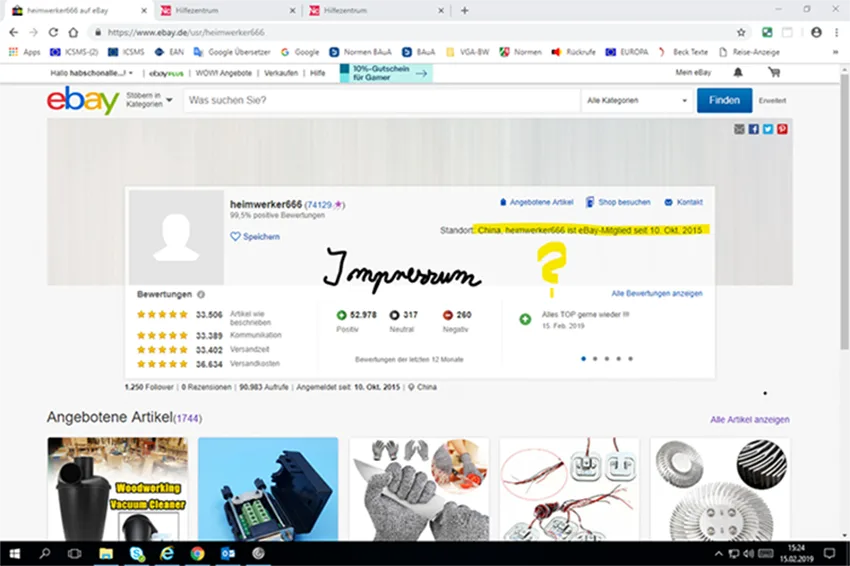Open the Rückrufe bookmark
Viewport: 850px width, 566px height.
click(574, 52)
